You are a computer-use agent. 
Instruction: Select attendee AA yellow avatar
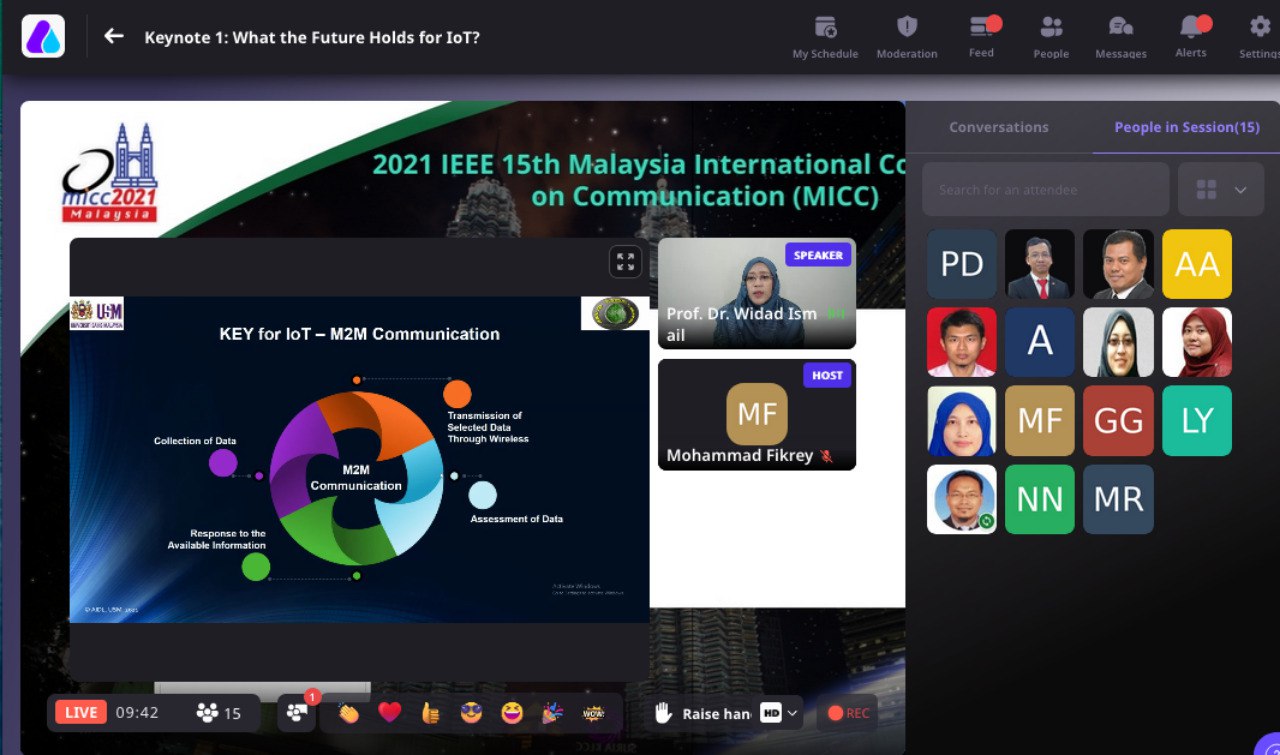(1197, 264)
